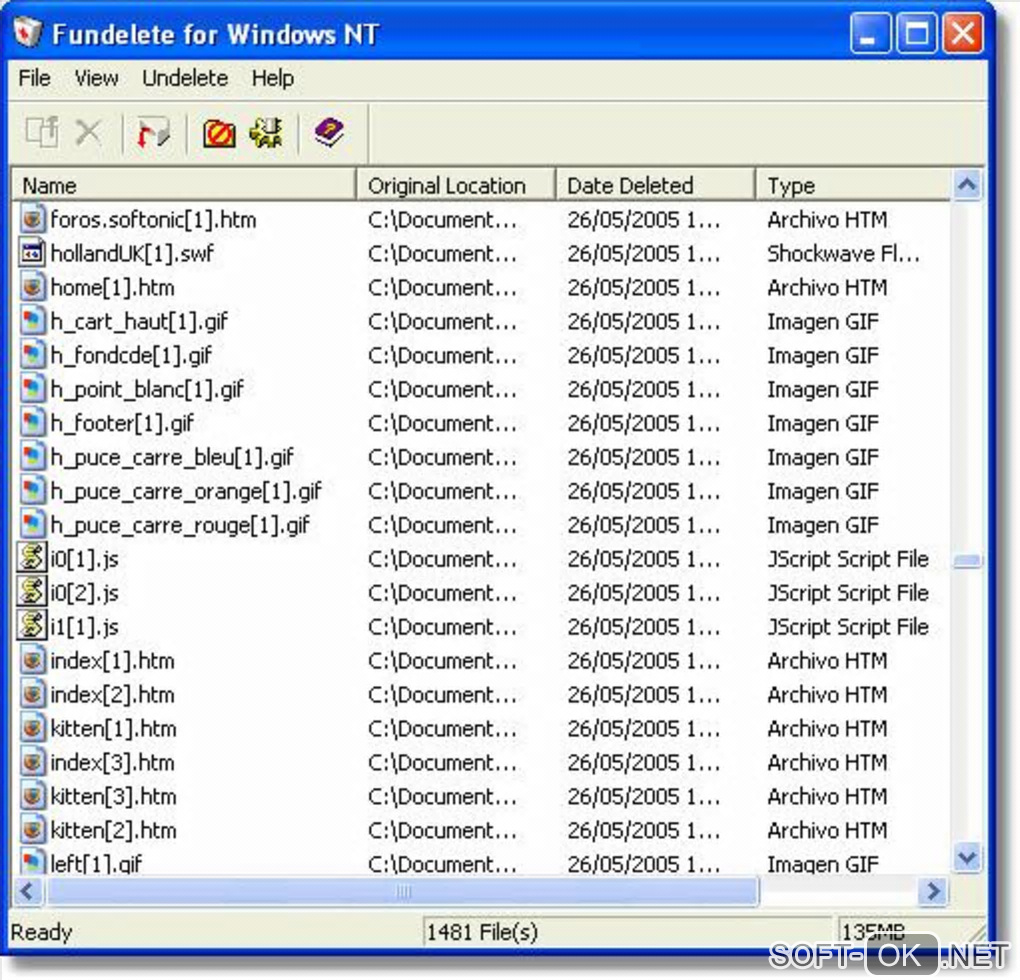Open help via the purple book icon
Viewport: 1020px width, 980px height.
pyautogui.click(x=329, y=133)
